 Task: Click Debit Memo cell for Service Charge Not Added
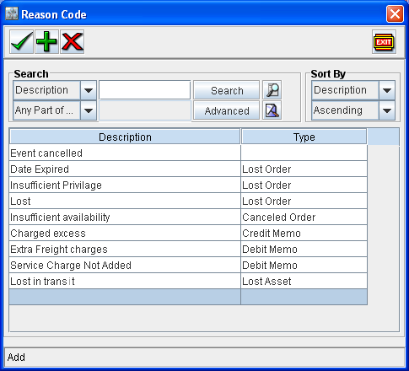304,265
